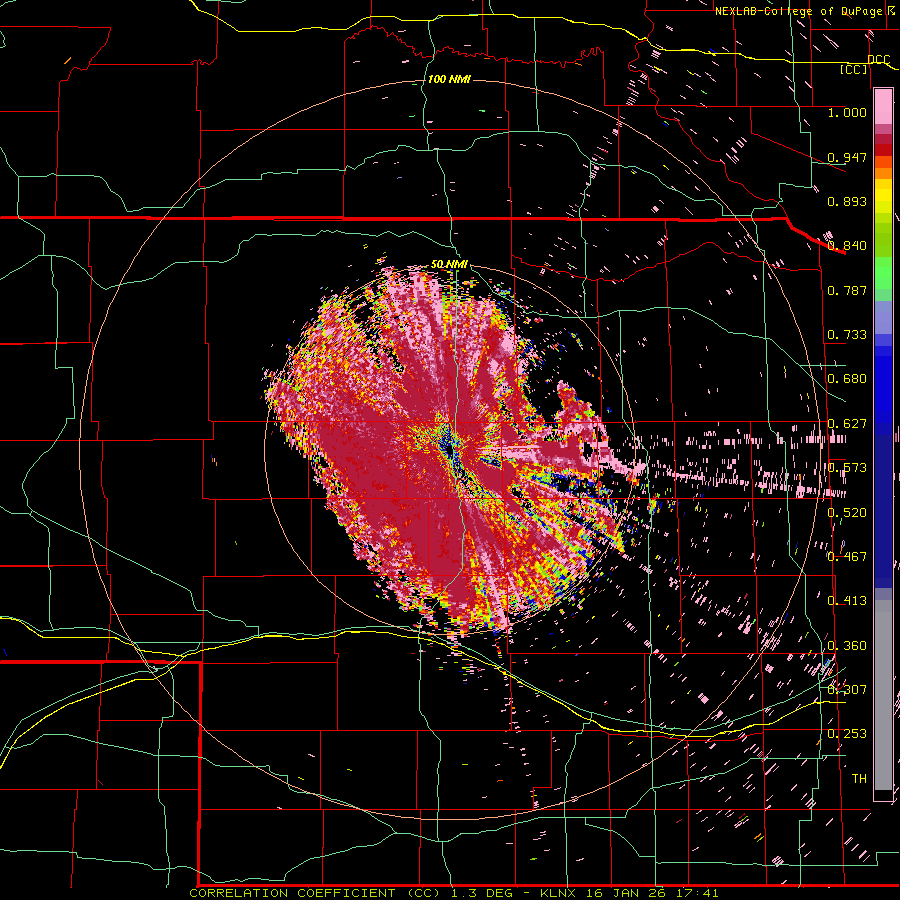Select the 0.947 color scale value
The height and width of the screenshot is (900, 900).
pos(847,157)
